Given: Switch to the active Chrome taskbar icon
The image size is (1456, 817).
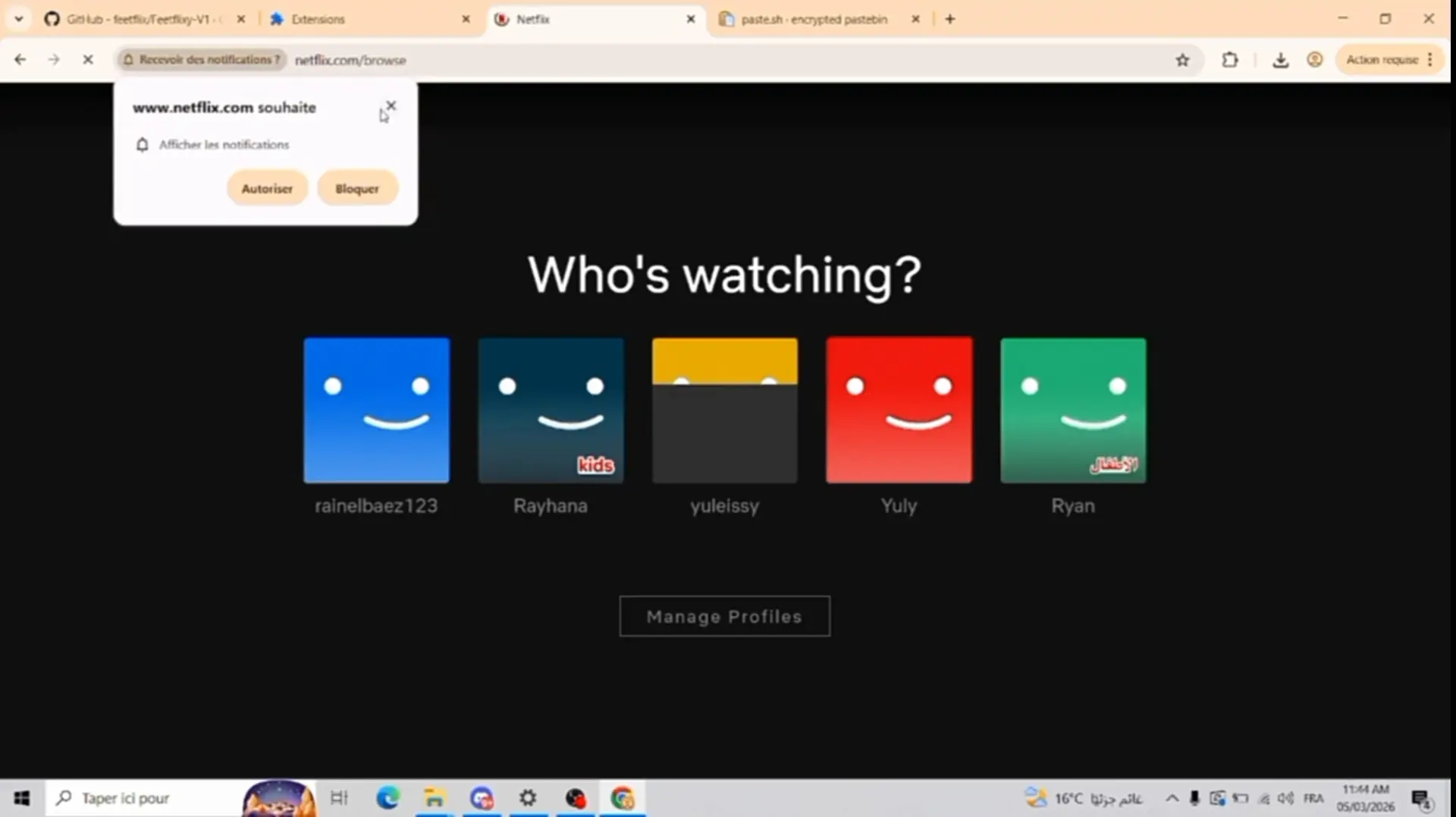Looking at the screenshot, I should [623, 798].
